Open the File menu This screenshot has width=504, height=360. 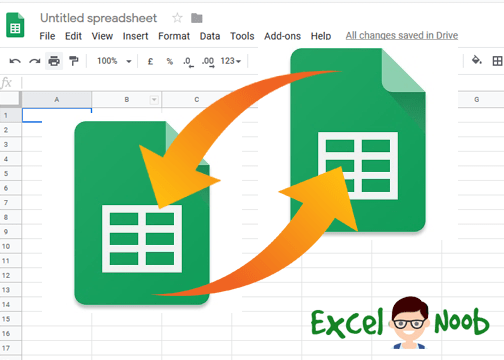pyautogui.click(x=47, y=36)
